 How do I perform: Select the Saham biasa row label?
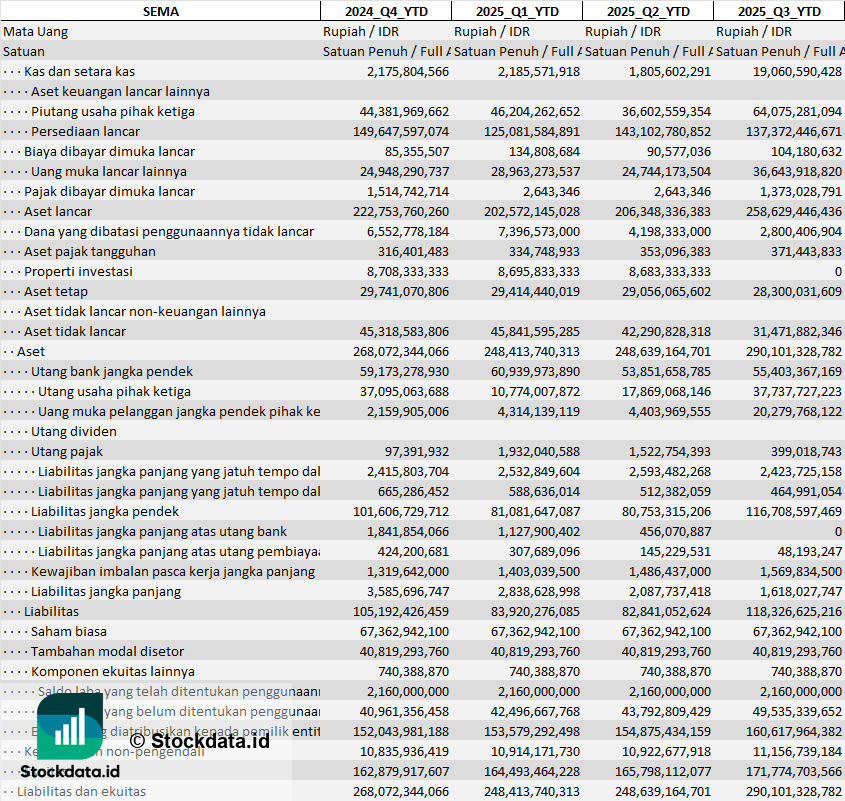[x=68, y=630]
